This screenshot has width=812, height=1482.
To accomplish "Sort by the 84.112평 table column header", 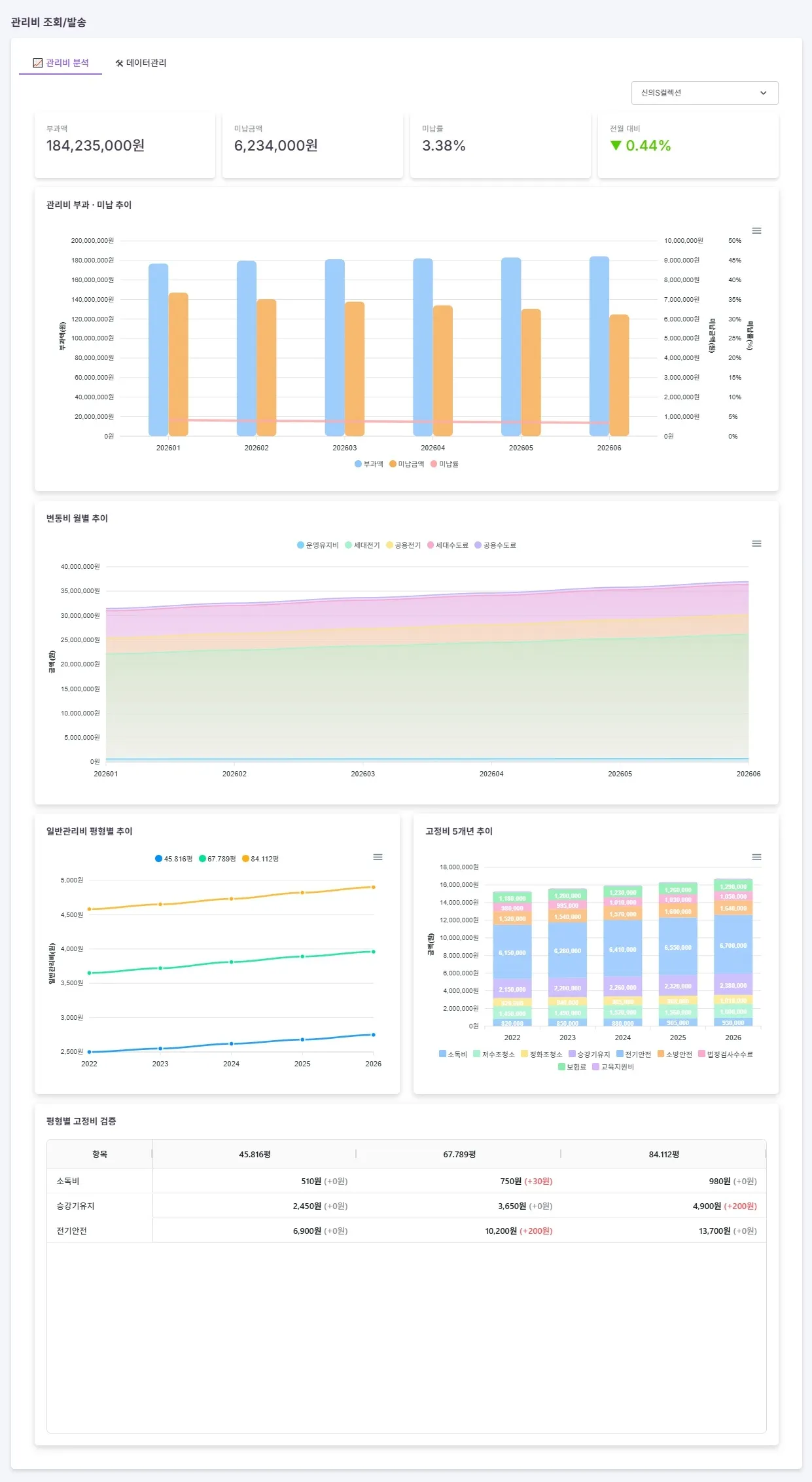I will point(663,1154).
